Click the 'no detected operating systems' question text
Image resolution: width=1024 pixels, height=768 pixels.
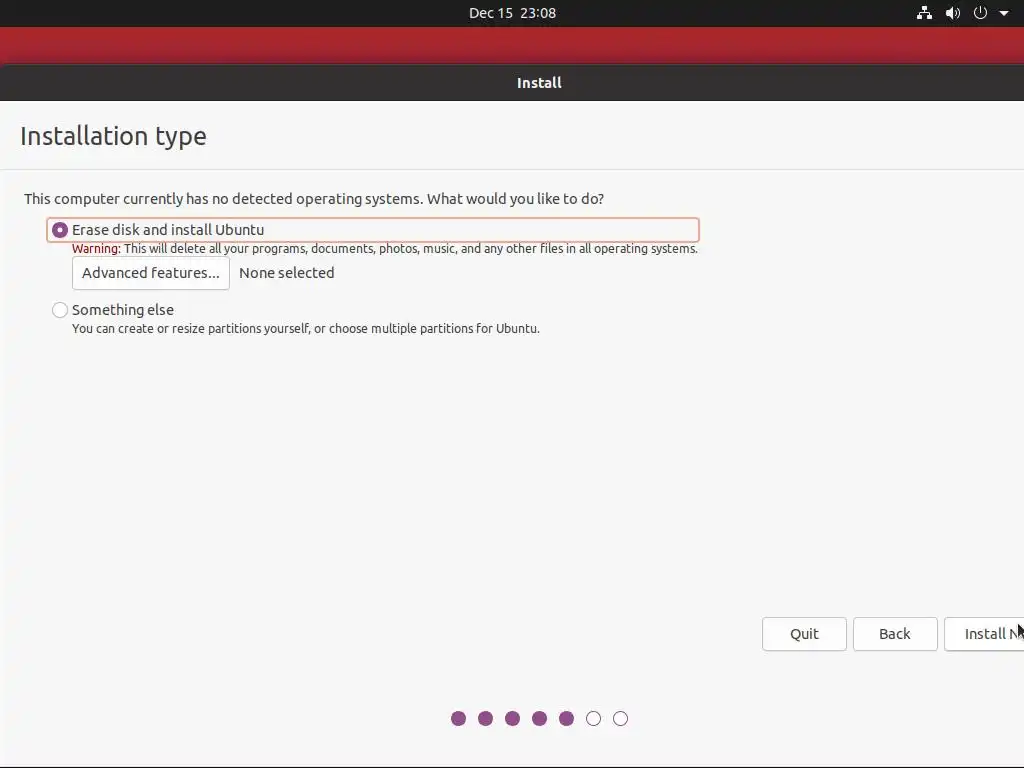pos(314,199)
